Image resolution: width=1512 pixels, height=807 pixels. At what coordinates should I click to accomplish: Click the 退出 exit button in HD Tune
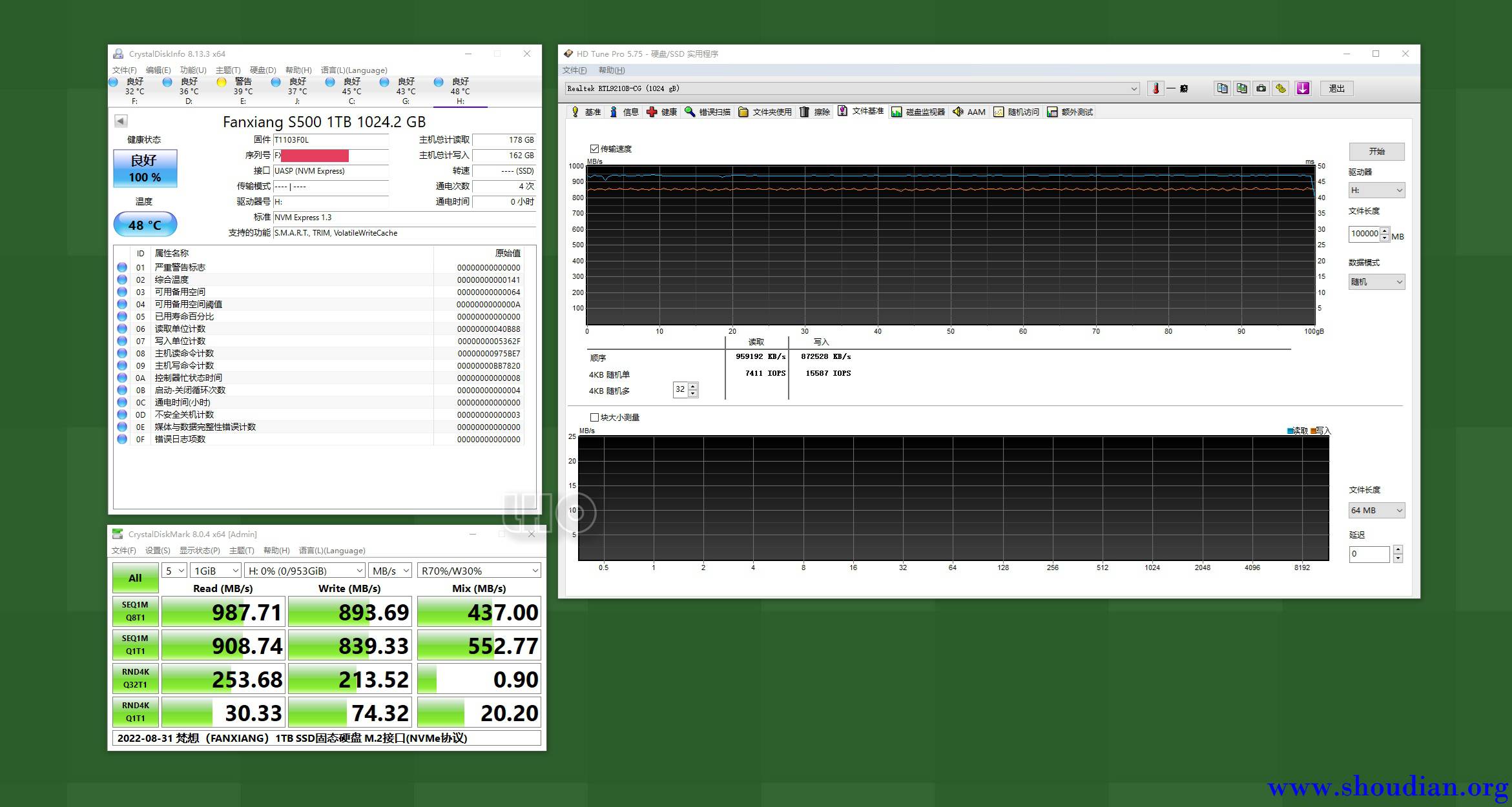pyautogui.click(x=1336, y=88)
